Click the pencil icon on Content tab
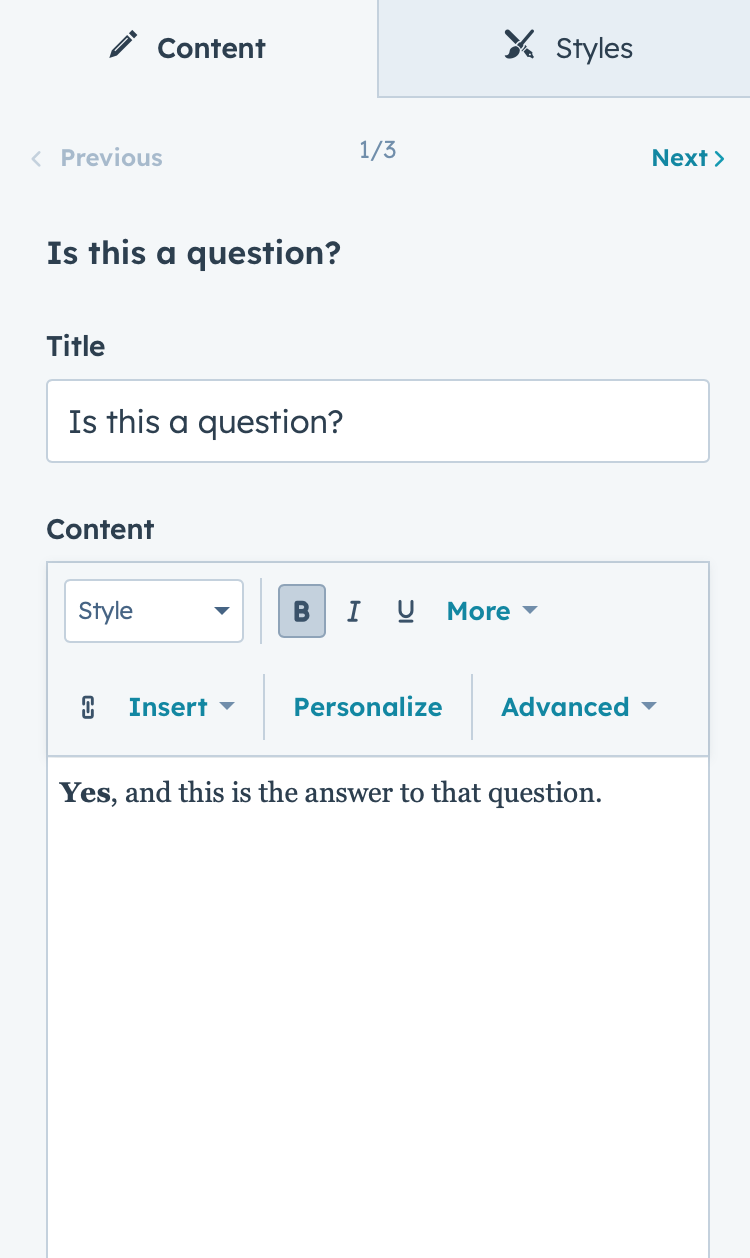 click(123, 46)
